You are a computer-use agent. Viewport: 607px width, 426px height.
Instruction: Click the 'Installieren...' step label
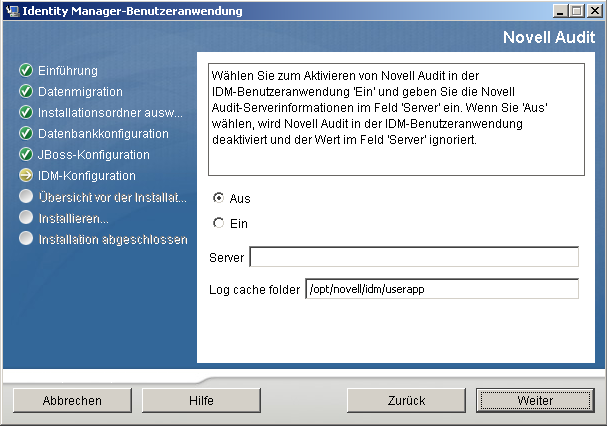pyautogui.click(x=74, y=218)
